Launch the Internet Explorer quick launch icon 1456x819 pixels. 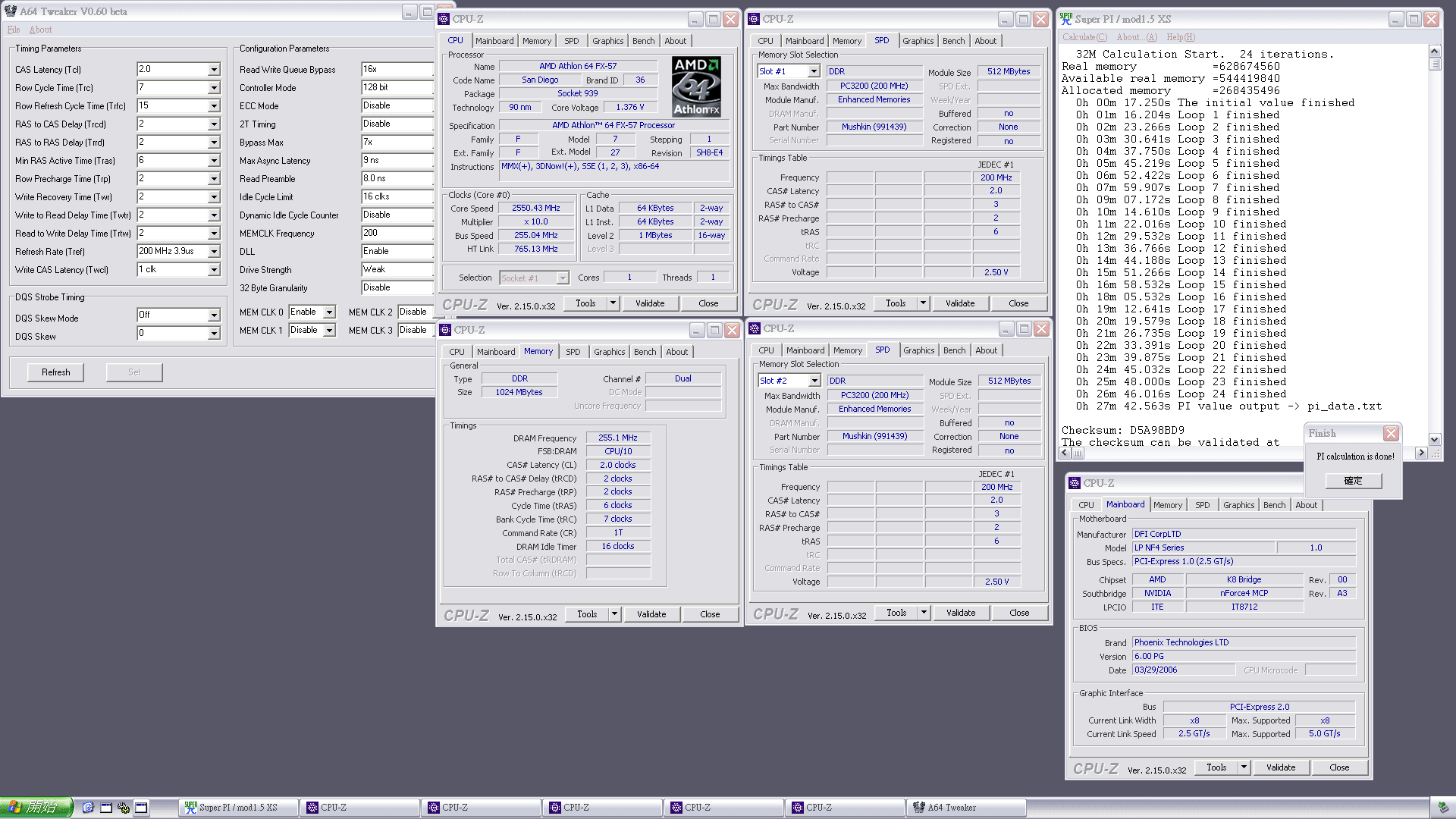88,808
